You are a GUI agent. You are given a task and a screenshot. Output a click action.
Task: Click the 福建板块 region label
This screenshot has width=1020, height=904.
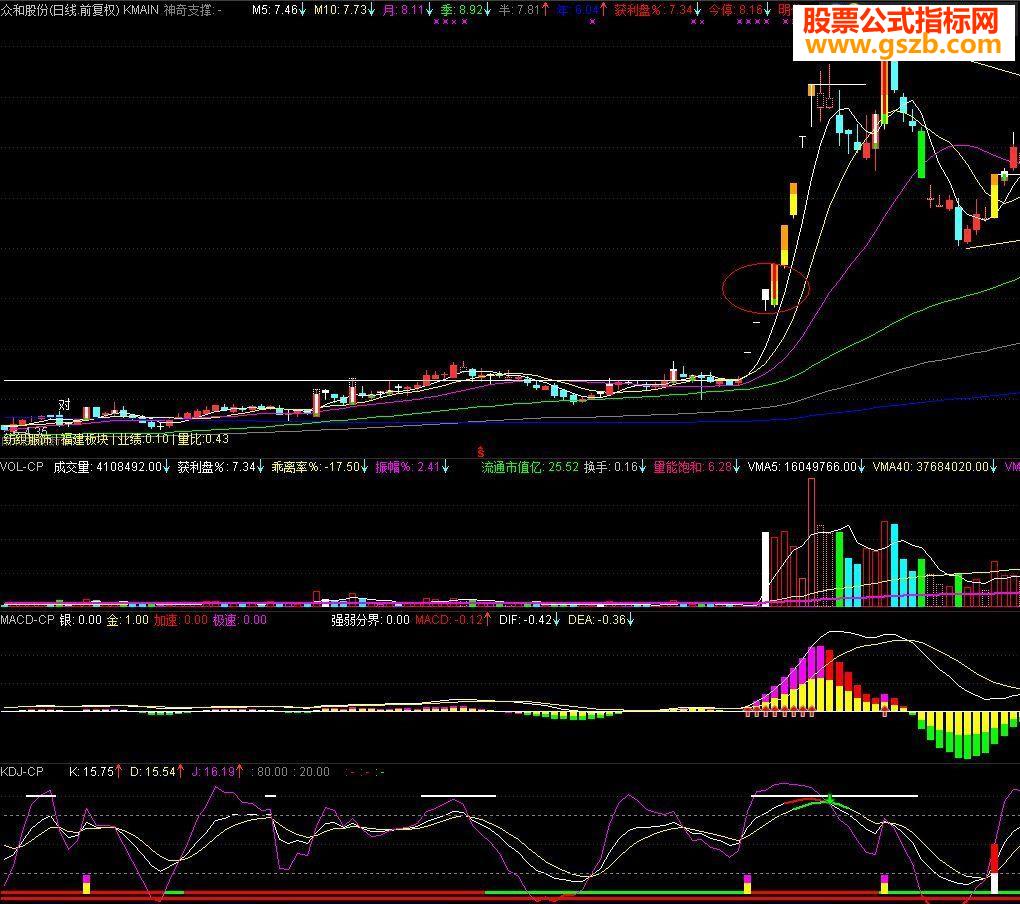click(85, 440)
